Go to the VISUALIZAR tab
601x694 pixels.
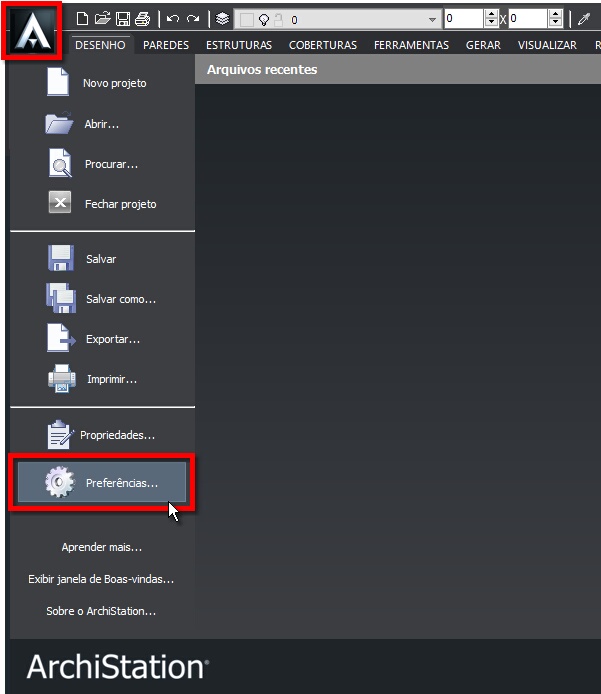(547, 45)
